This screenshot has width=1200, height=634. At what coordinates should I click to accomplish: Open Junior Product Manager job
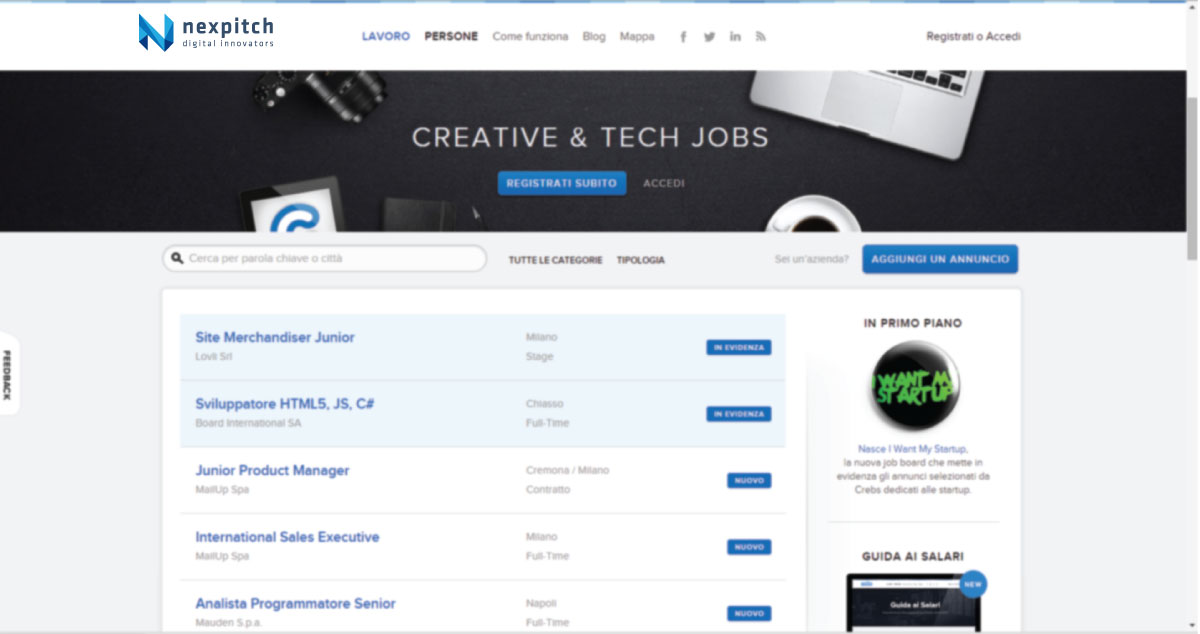[272, 470]
